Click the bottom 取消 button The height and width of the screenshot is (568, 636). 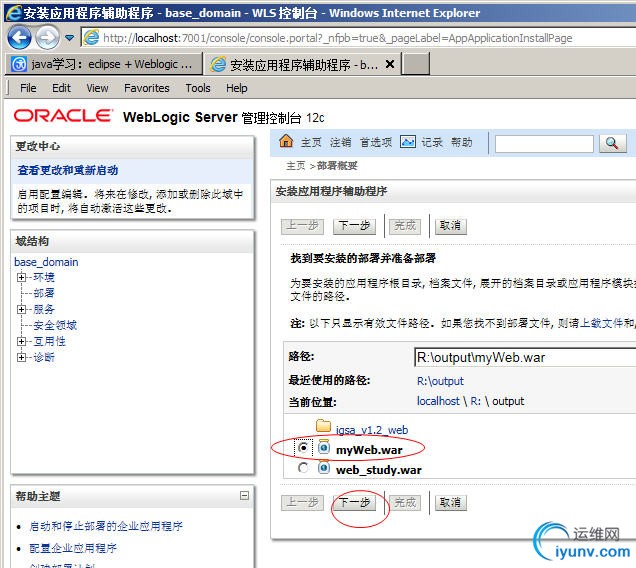click(451, 503)
